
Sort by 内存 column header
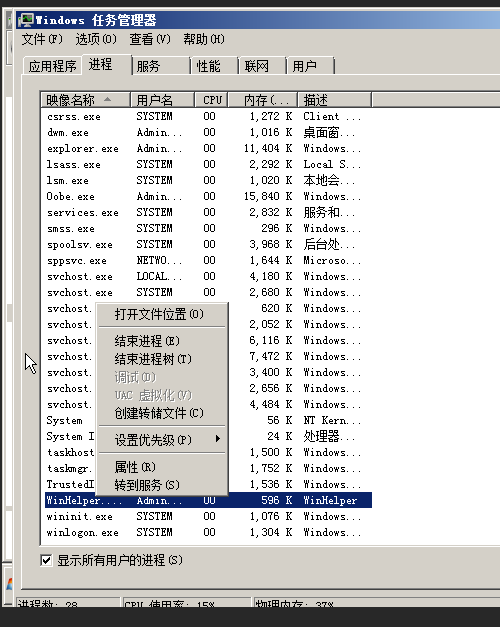(x=263, y=100)
